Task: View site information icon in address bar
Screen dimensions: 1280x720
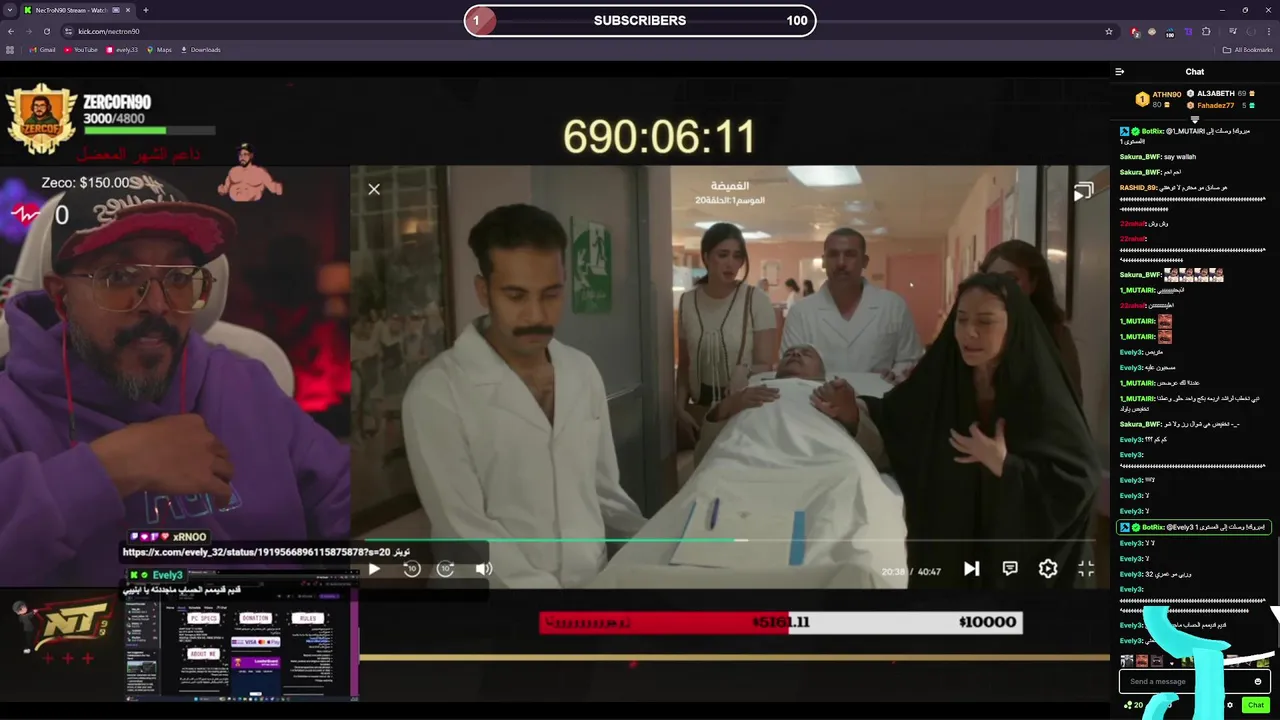Action: coord(68,31)
